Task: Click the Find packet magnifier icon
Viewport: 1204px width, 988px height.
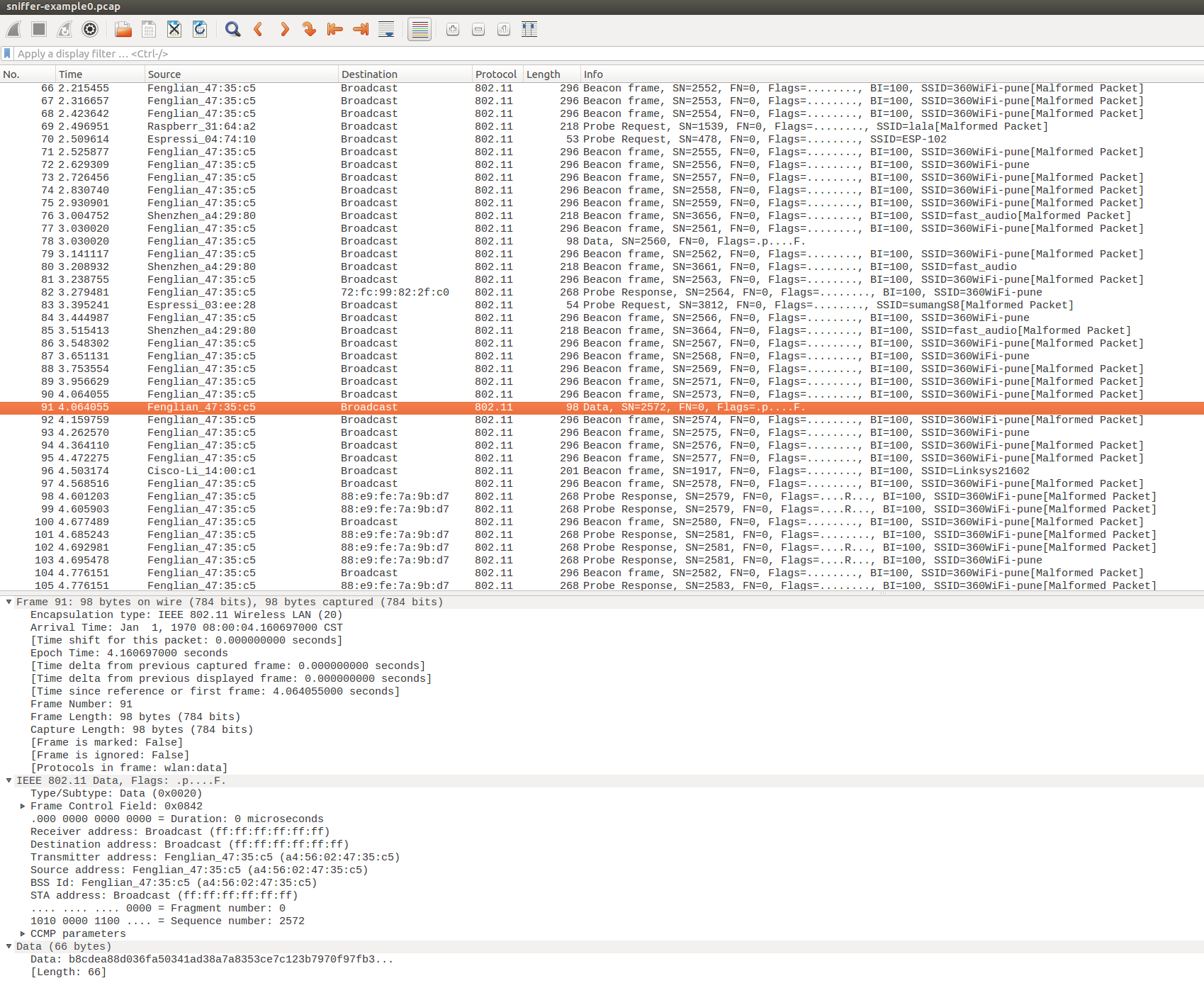Action: click(x=232, y=29)
